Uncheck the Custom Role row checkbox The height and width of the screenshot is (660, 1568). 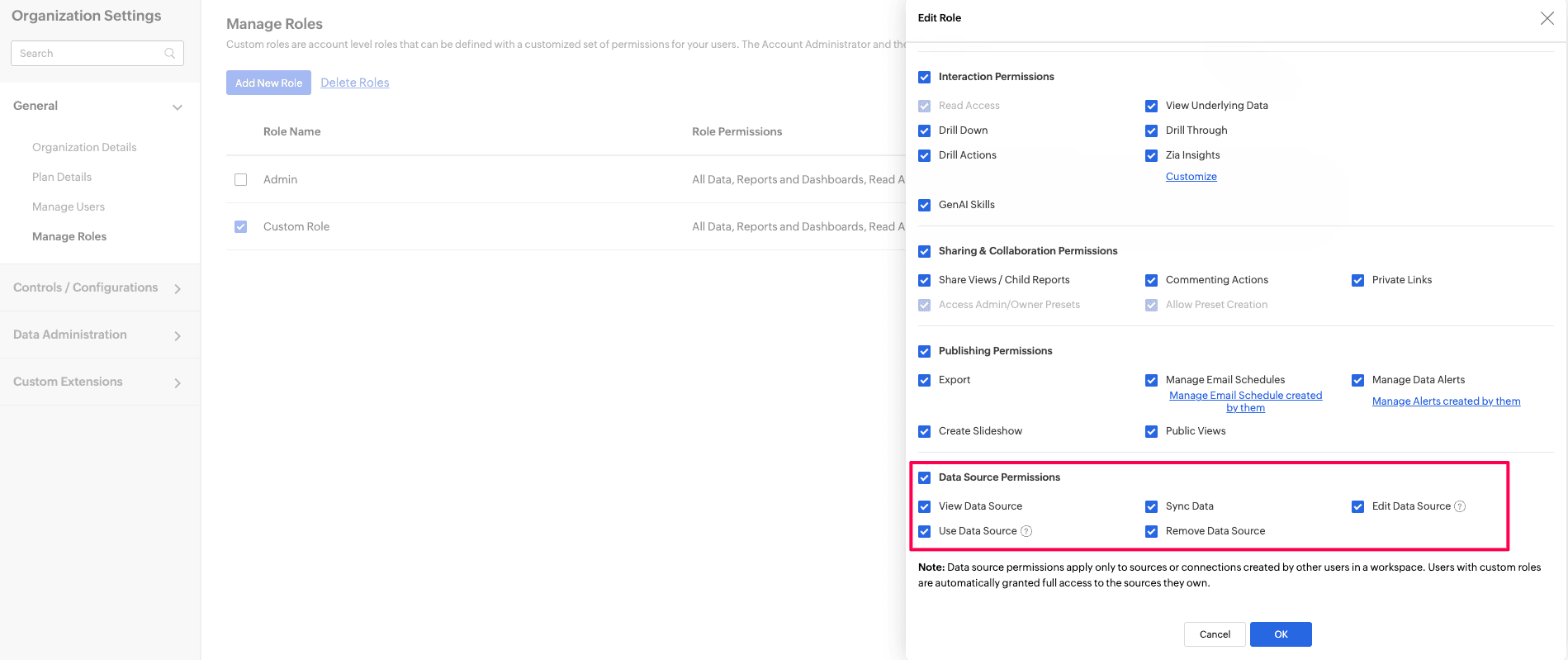241,226
